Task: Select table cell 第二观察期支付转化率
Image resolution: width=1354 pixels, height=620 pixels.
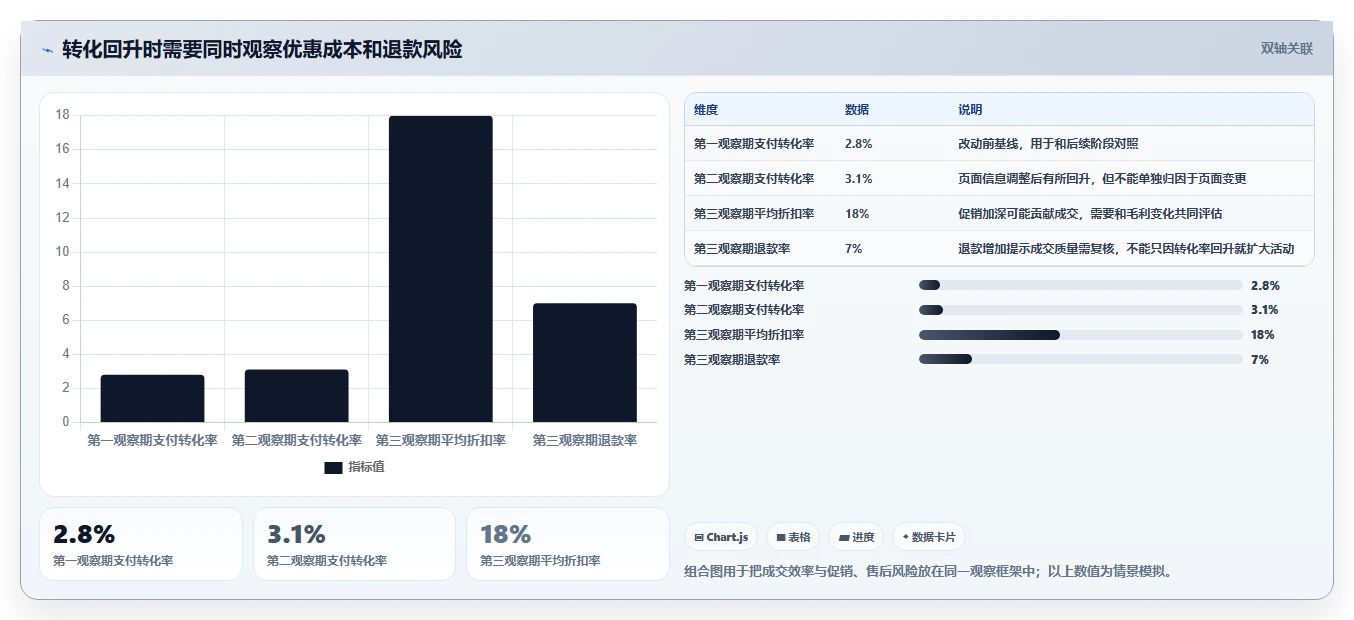Action: point(754,179)
